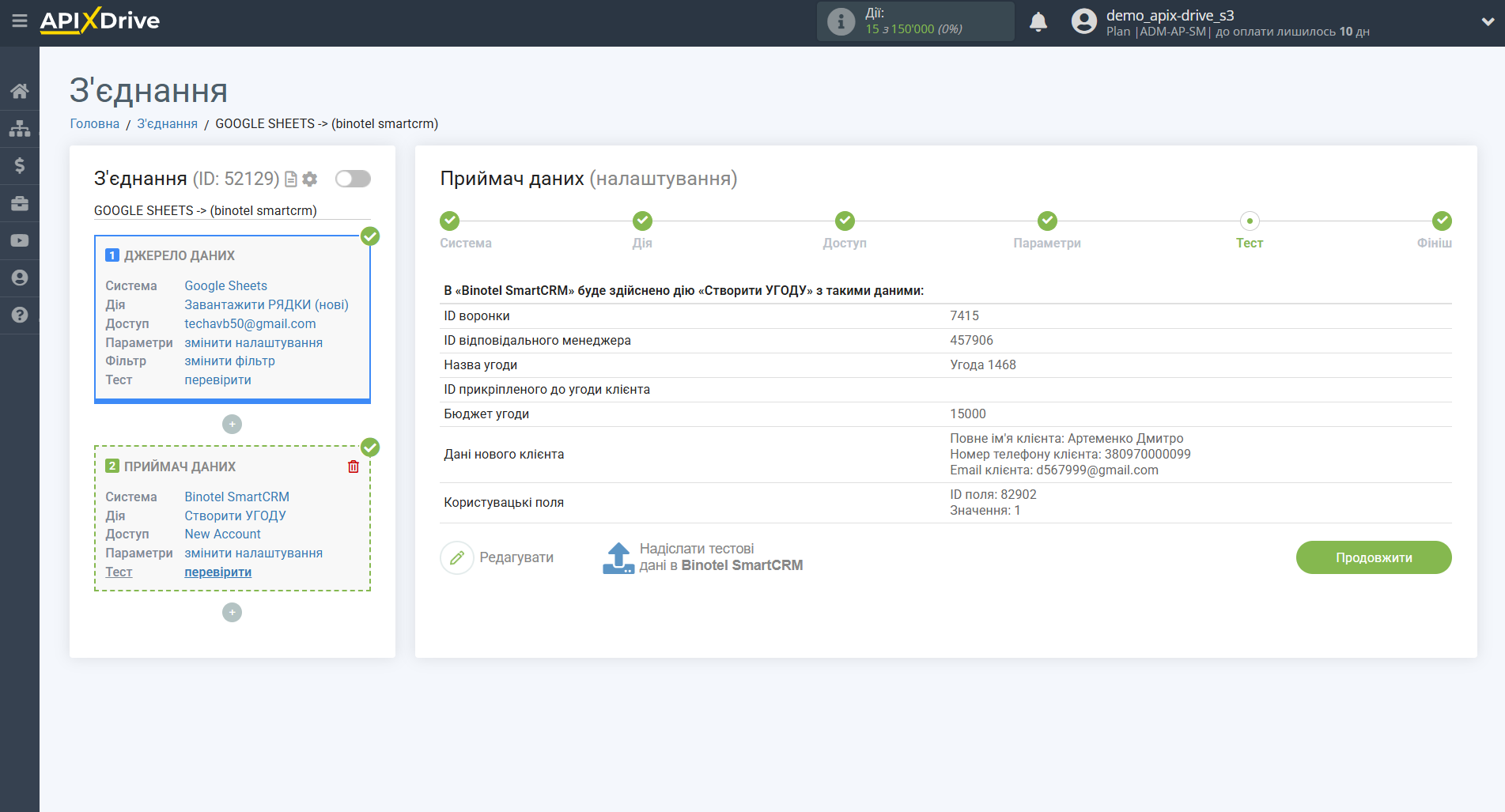This screenshot has width=1505, height=812.
Task: Open Home from the sidebar
Action: coord(20,91)
